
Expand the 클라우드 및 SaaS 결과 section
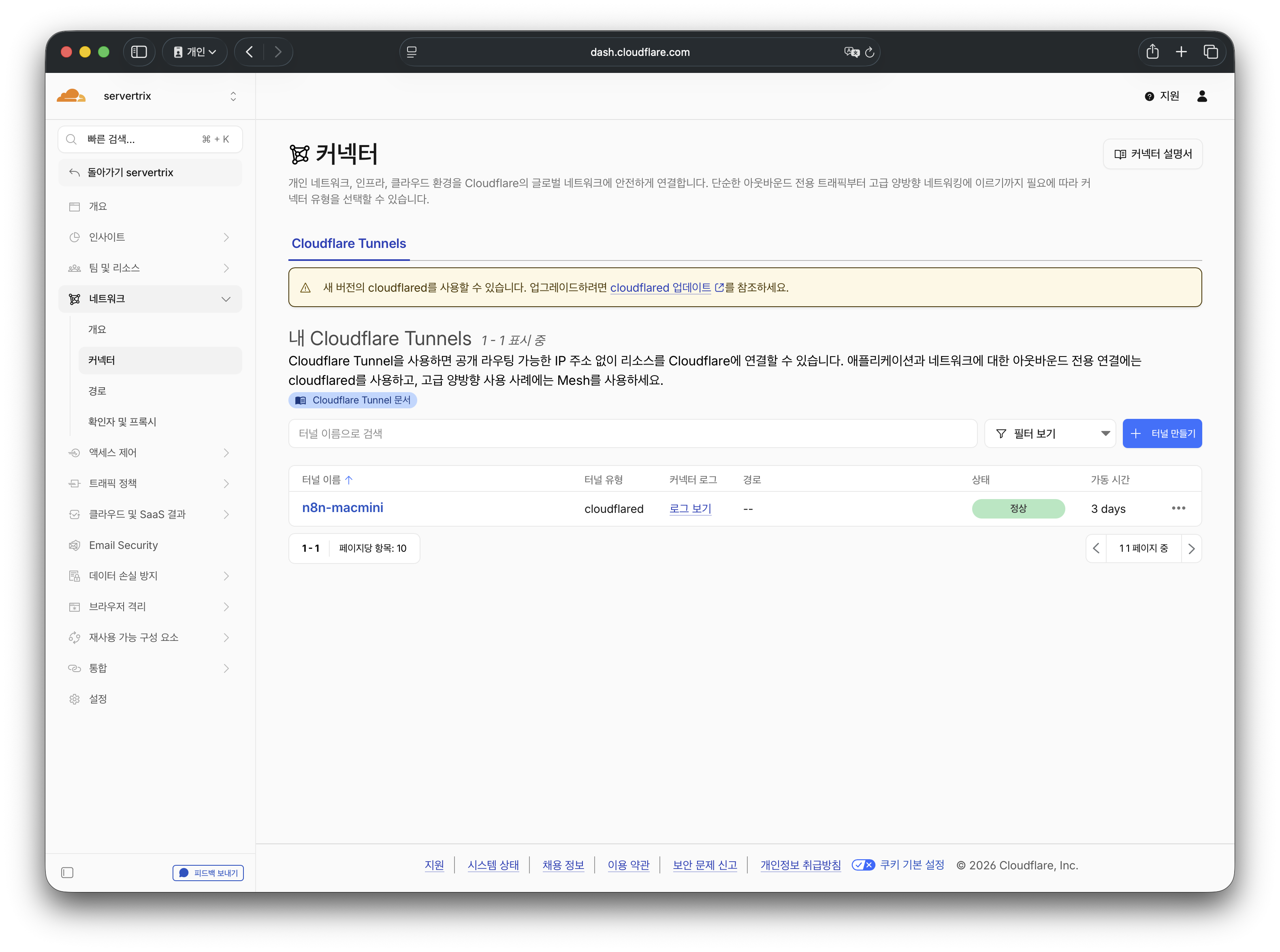(150, 514)
